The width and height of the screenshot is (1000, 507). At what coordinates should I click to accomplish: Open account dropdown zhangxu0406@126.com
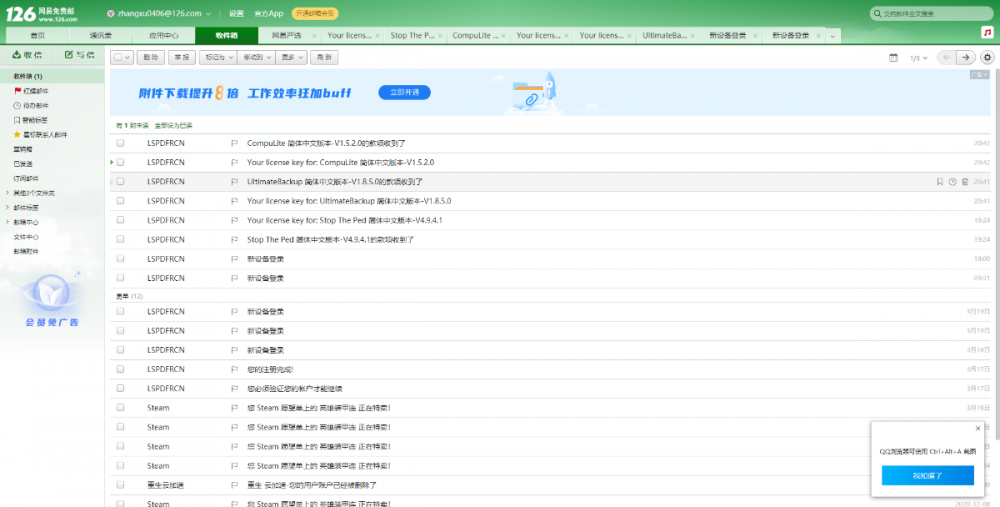[163, 13]
